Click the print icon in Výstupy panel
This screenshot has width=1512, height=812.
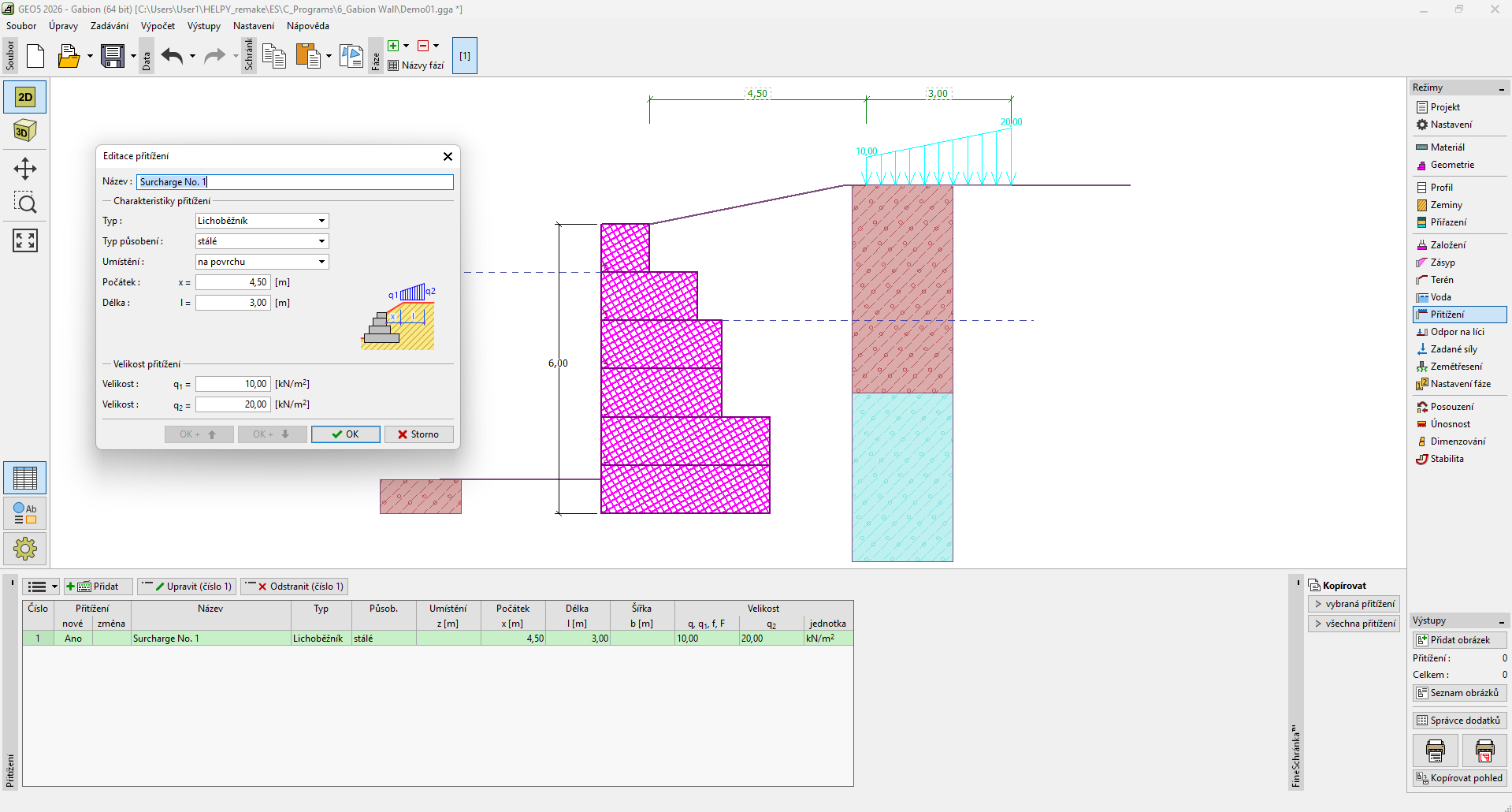click(x=1435, y=751)
